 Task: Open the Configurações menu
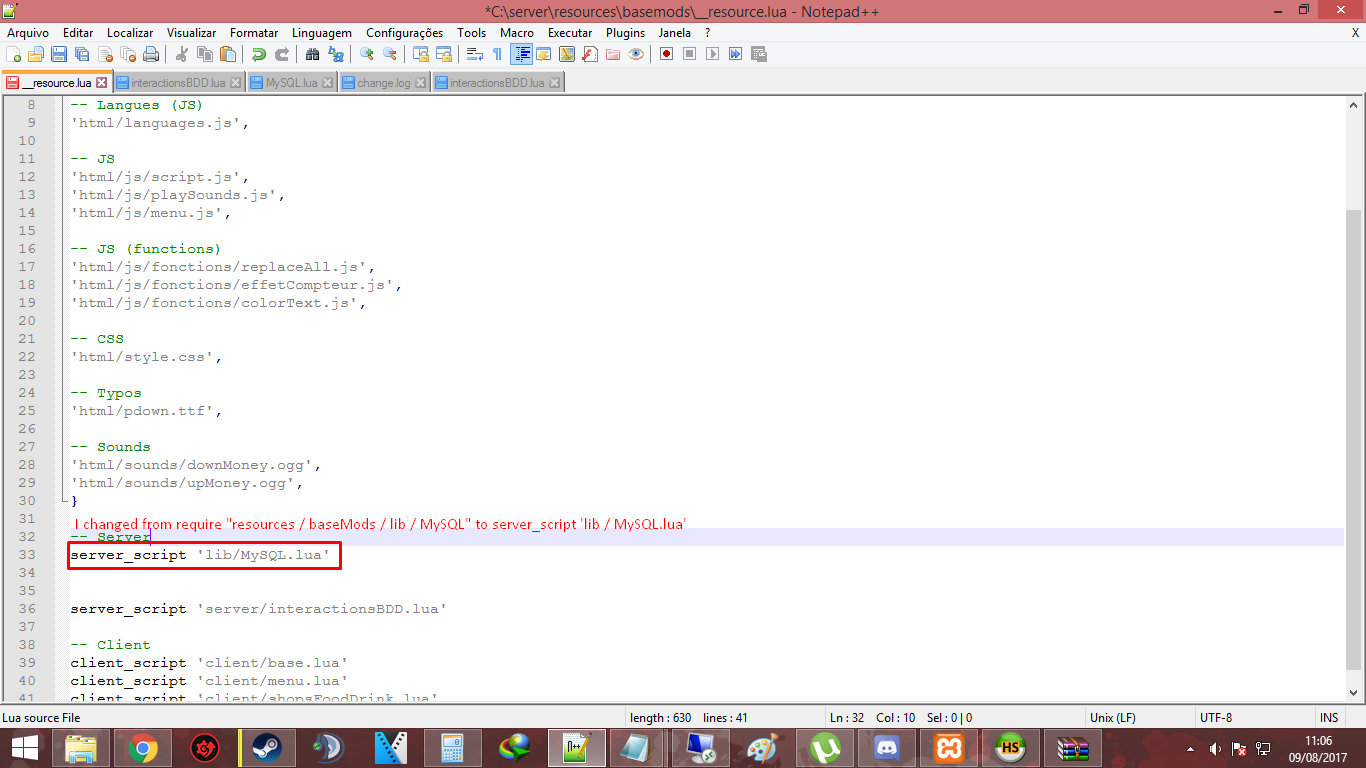pos(404,33)
